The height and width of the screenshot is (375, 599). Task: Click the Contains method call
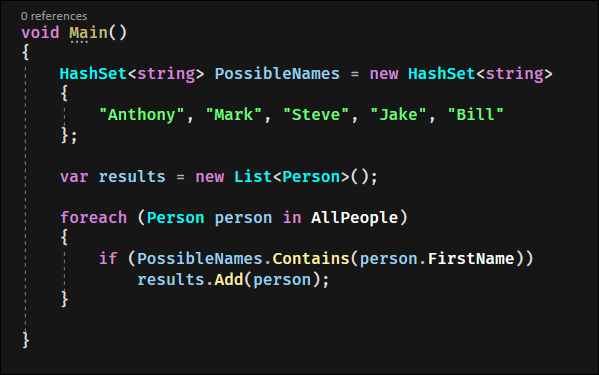click(x=311, y=259)
